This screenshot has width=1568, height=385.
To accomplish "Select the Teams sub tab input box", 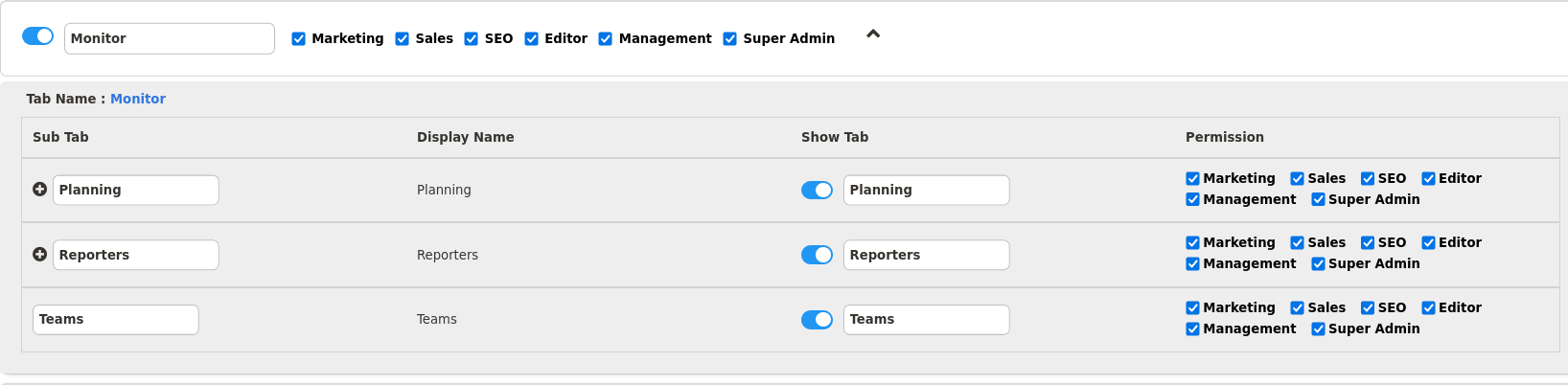I will [x=115, y=320].
